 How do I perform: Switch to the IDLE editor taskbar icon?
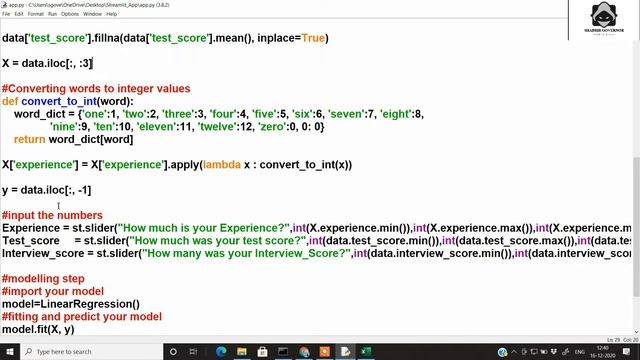point(345,351)
